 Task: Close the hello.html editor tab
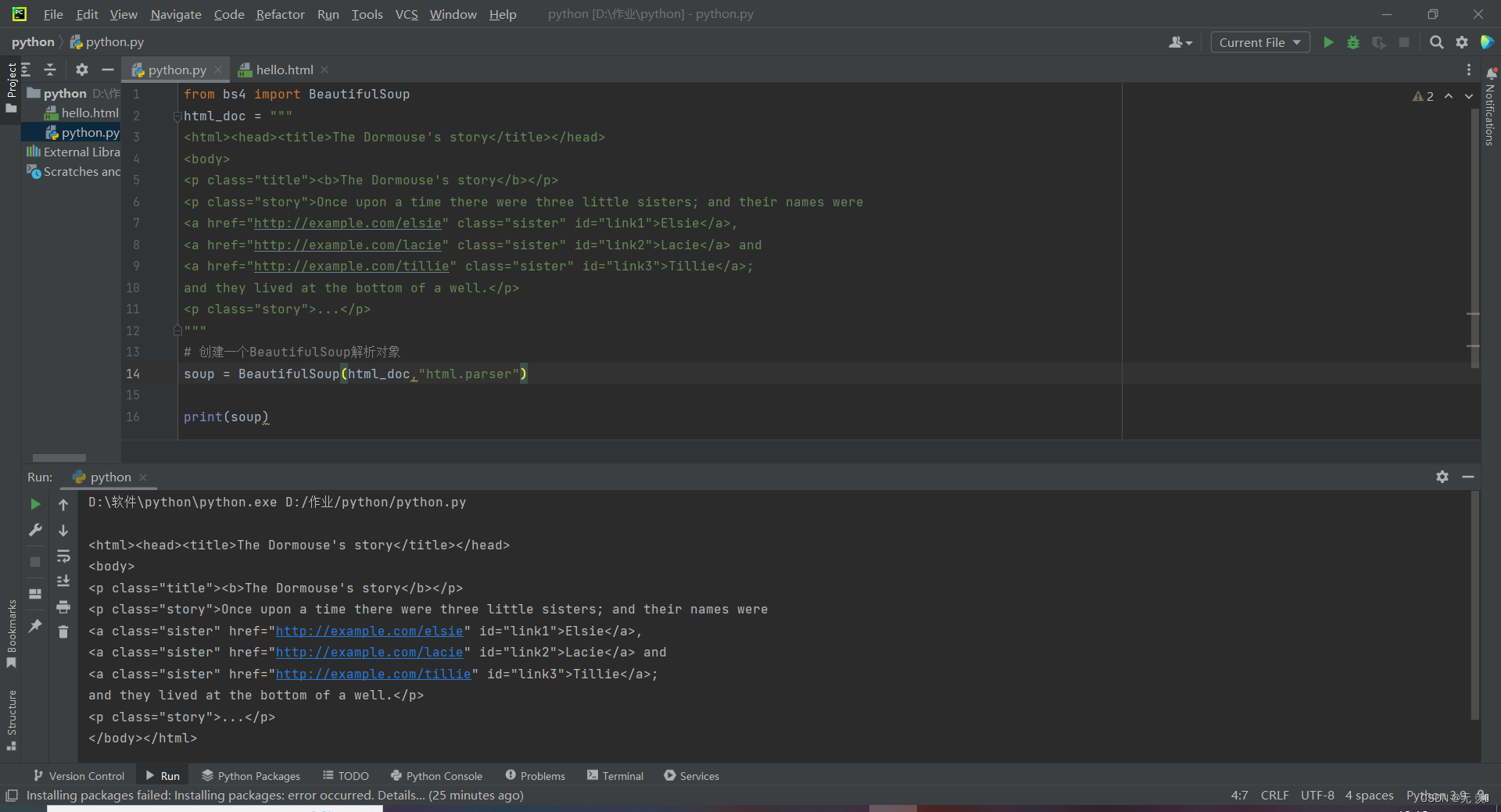tap(324, 70)
